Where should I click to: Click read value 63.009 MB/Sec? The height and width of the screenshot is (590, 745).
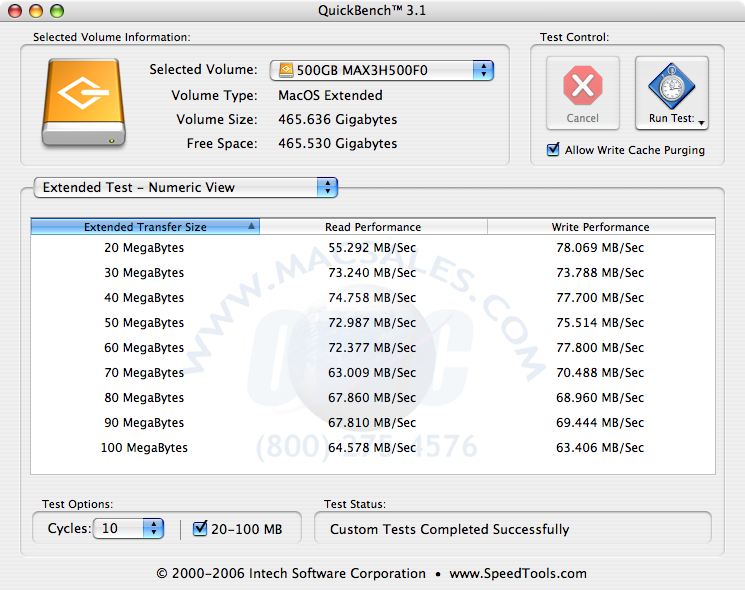(x=372, y=372)
